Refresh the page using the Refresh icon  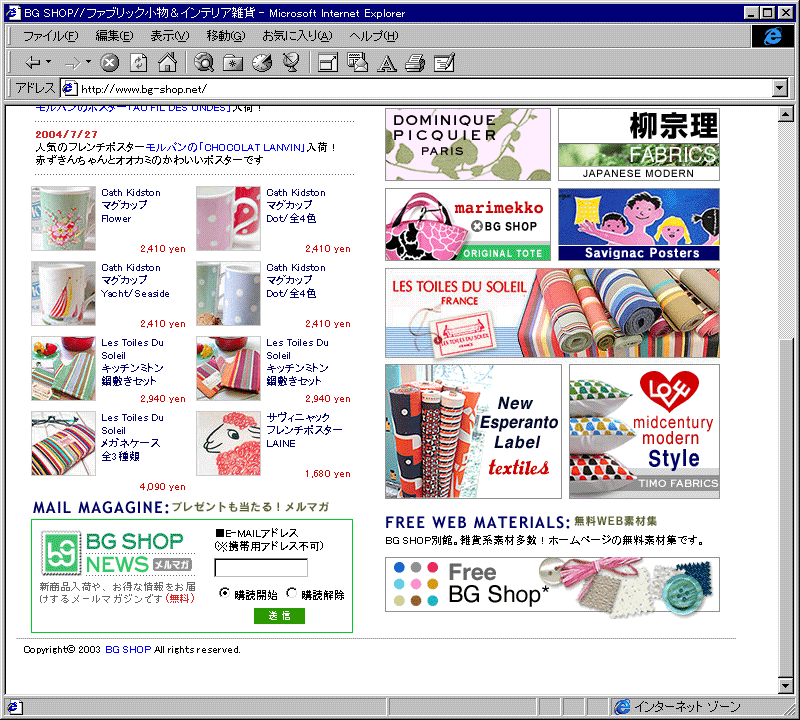click(x=138, y=63)
